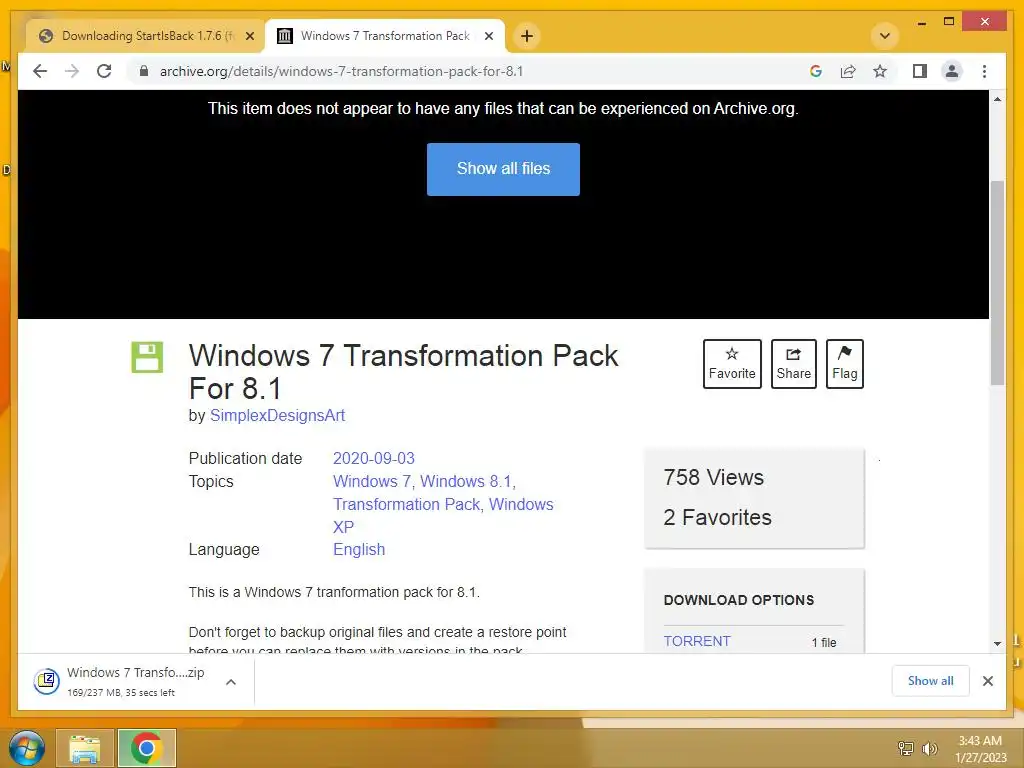The image size is (1024, 768).
Task: Open the Transformation Pack topic link
Action: (406, 504)
